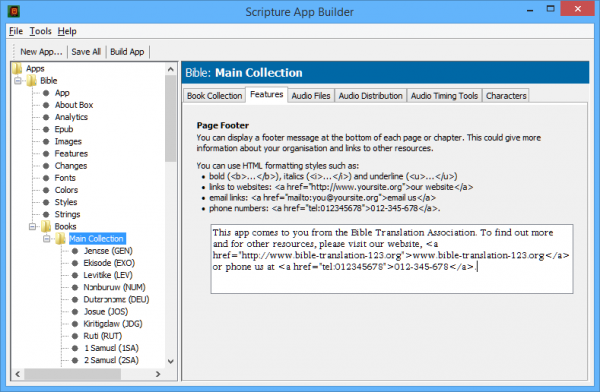Switch to the Book Collection tab

214,96
